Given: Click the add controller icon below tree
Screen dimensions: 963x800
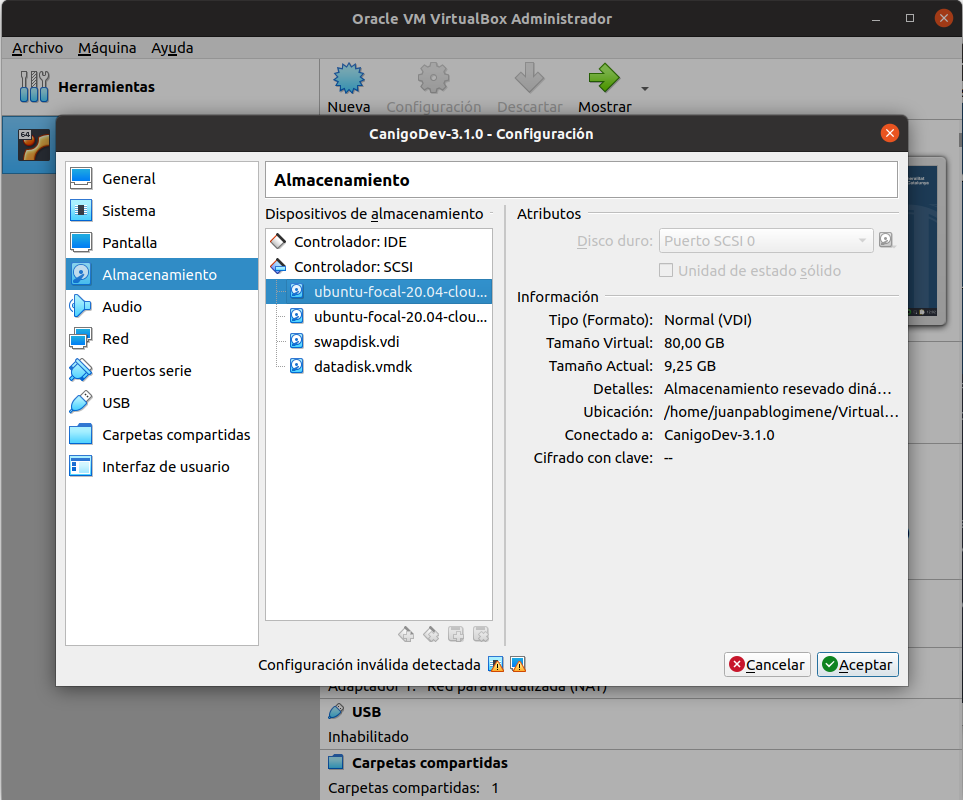Looking at the screenshot, I should tap(406, 634).
